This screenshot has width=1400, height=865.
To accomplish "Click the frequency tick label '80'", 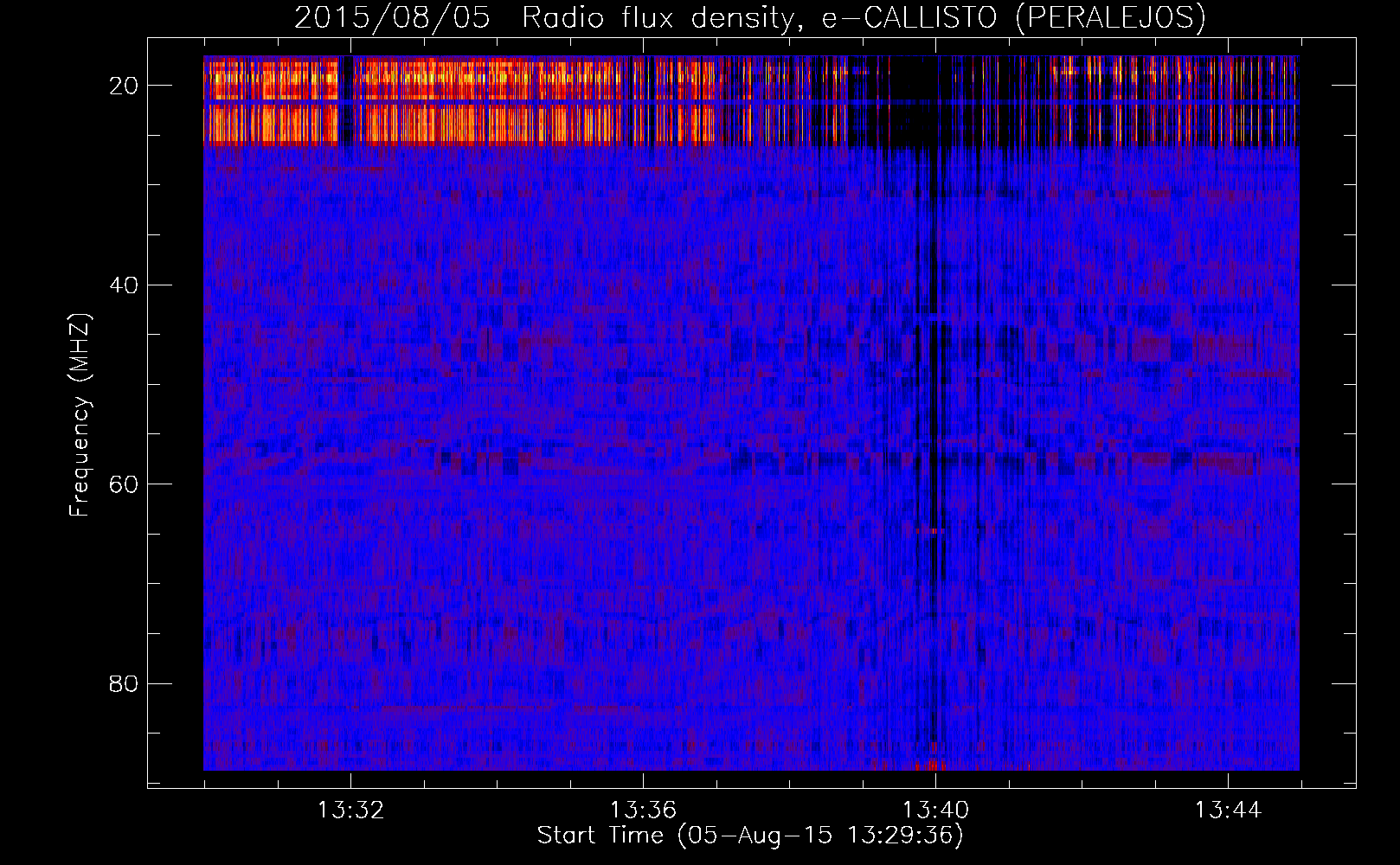I will click(x=124, y=684).
